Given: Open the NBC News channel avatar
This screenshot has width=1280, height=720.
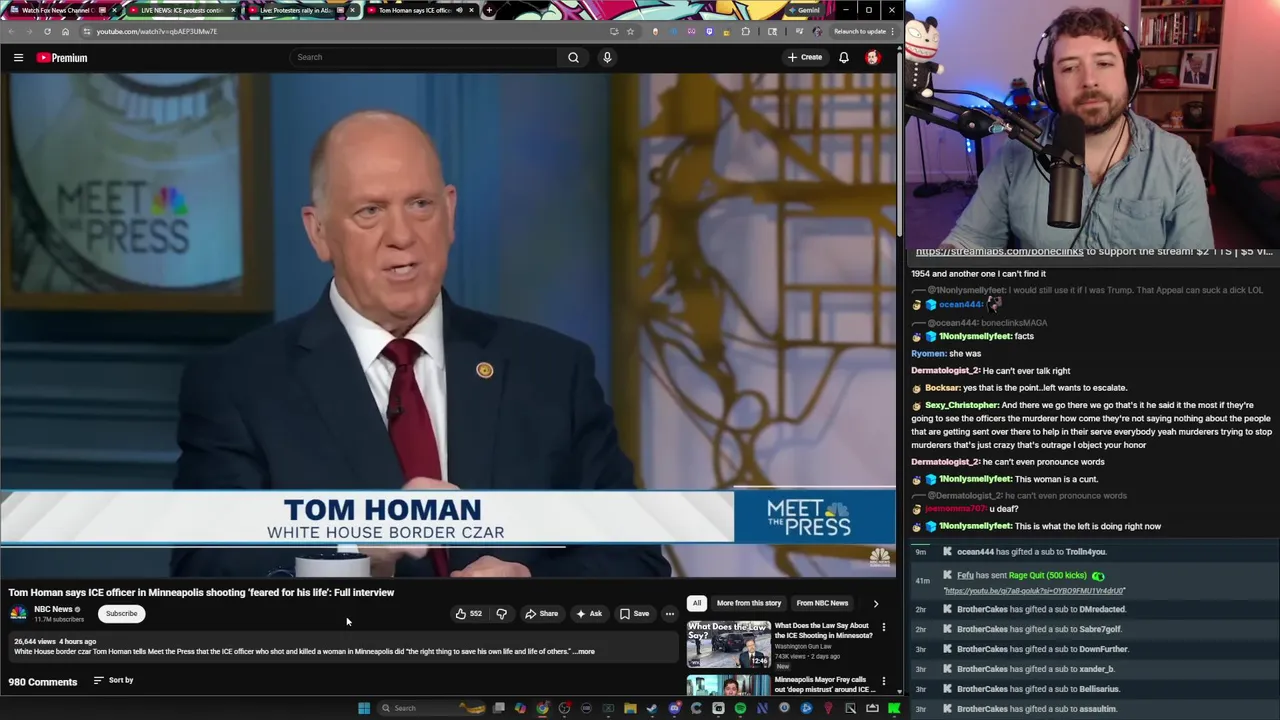Looking at the screenshot, I should (18, 613).
